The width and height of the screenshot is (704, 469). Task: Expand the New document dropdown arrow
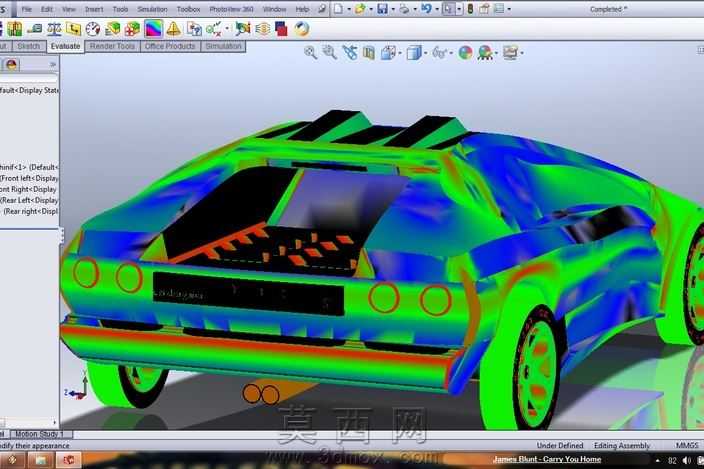(349, 9)
